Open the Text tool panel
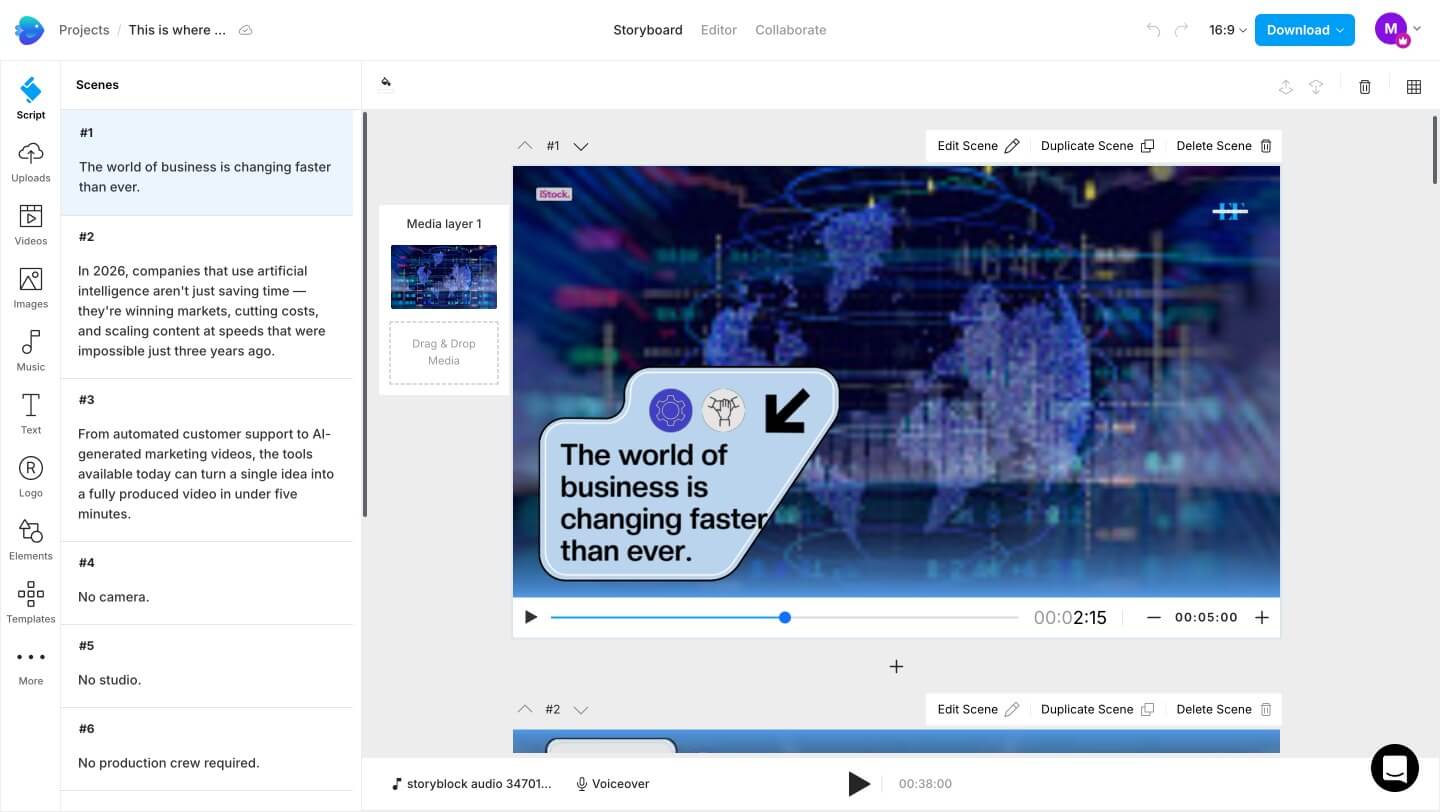This screenshot has height=812, width=1440. pyautogui.click(x=31, y=414)
